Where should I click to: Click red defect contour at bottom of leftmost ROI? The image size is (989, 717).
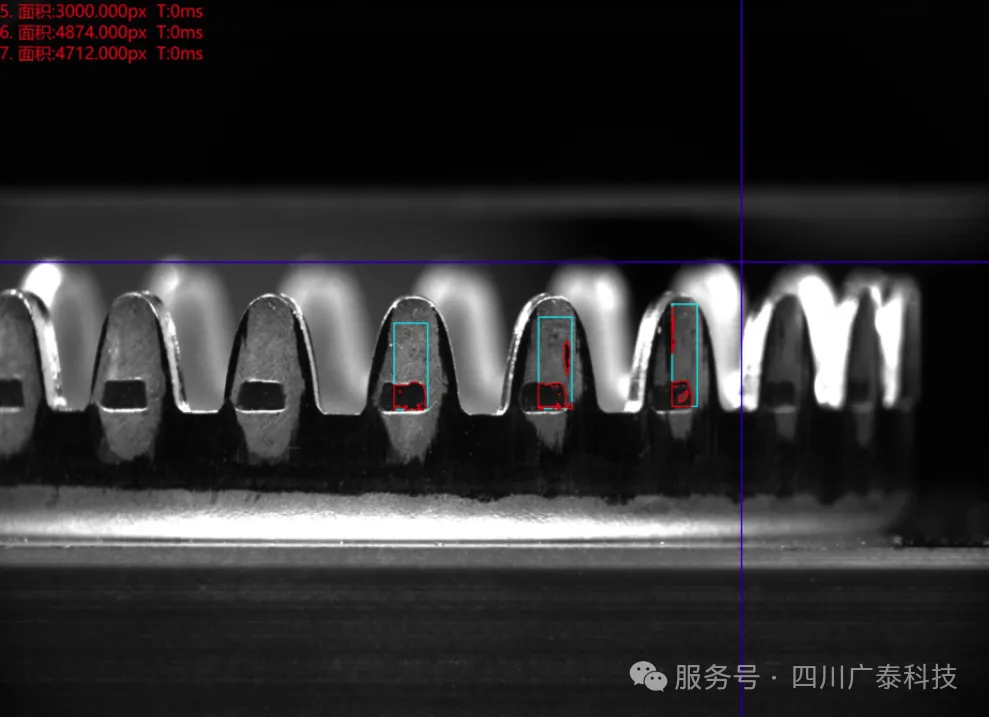coord(408,397)
